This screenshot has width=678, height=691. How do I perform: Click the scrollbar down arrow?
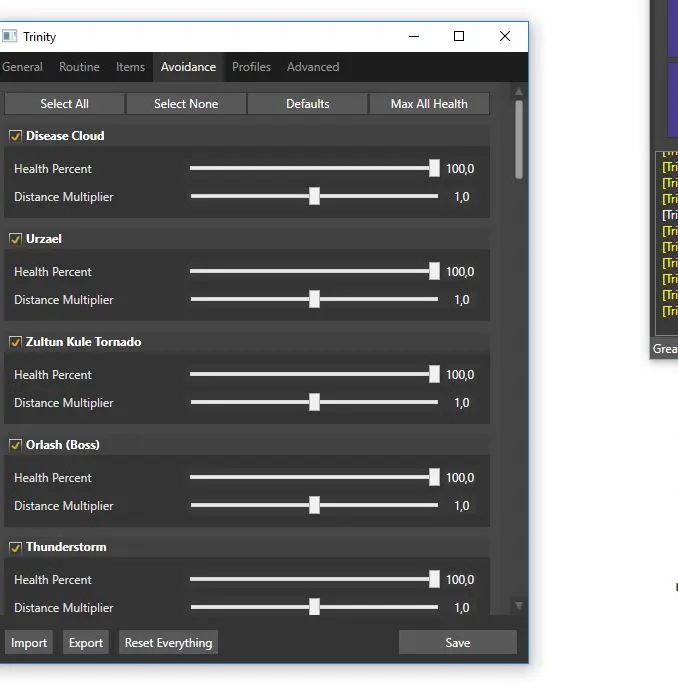[x=519, y=606]
